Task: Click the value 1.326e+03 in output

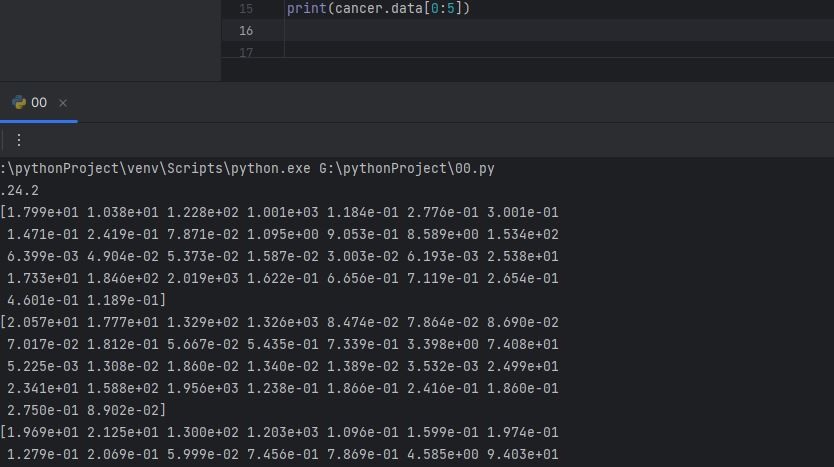Action: (x=282, y=322)
